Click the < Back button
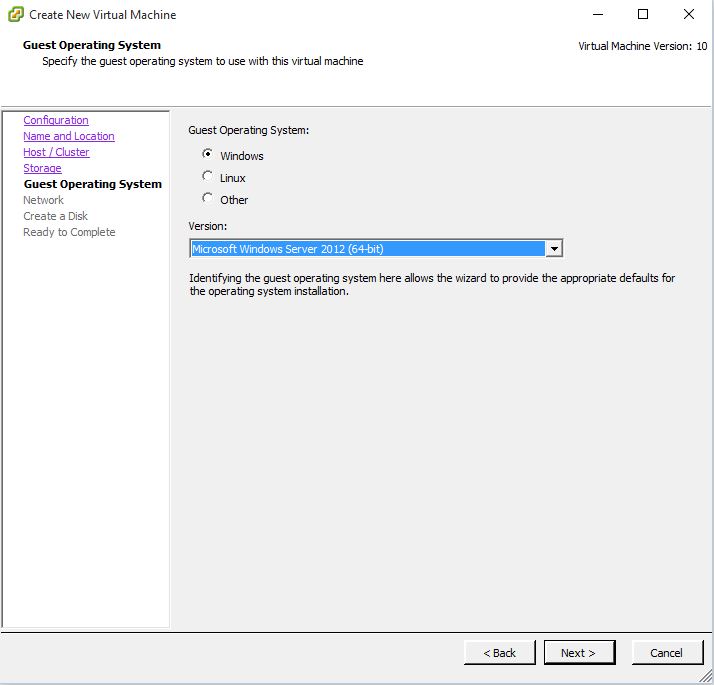The image size is (714, 685). pos(500,653)
